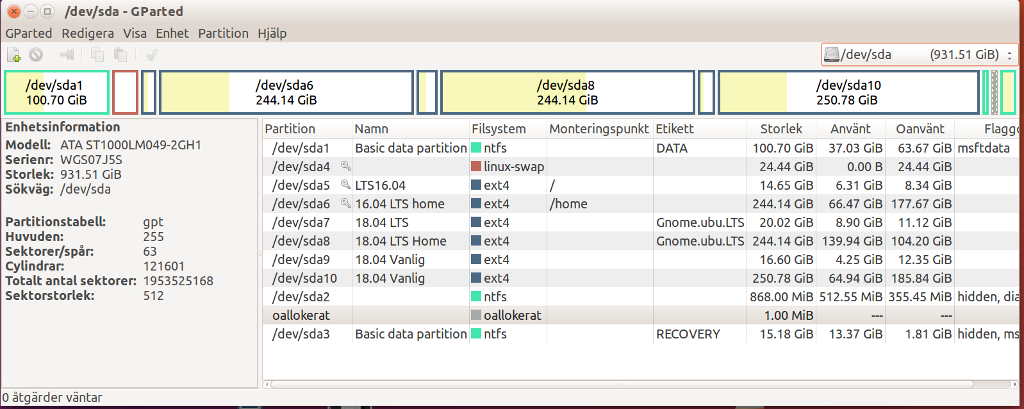Select the oallokerat row in Partition column

pyautogui.click(x=301, y=316)
